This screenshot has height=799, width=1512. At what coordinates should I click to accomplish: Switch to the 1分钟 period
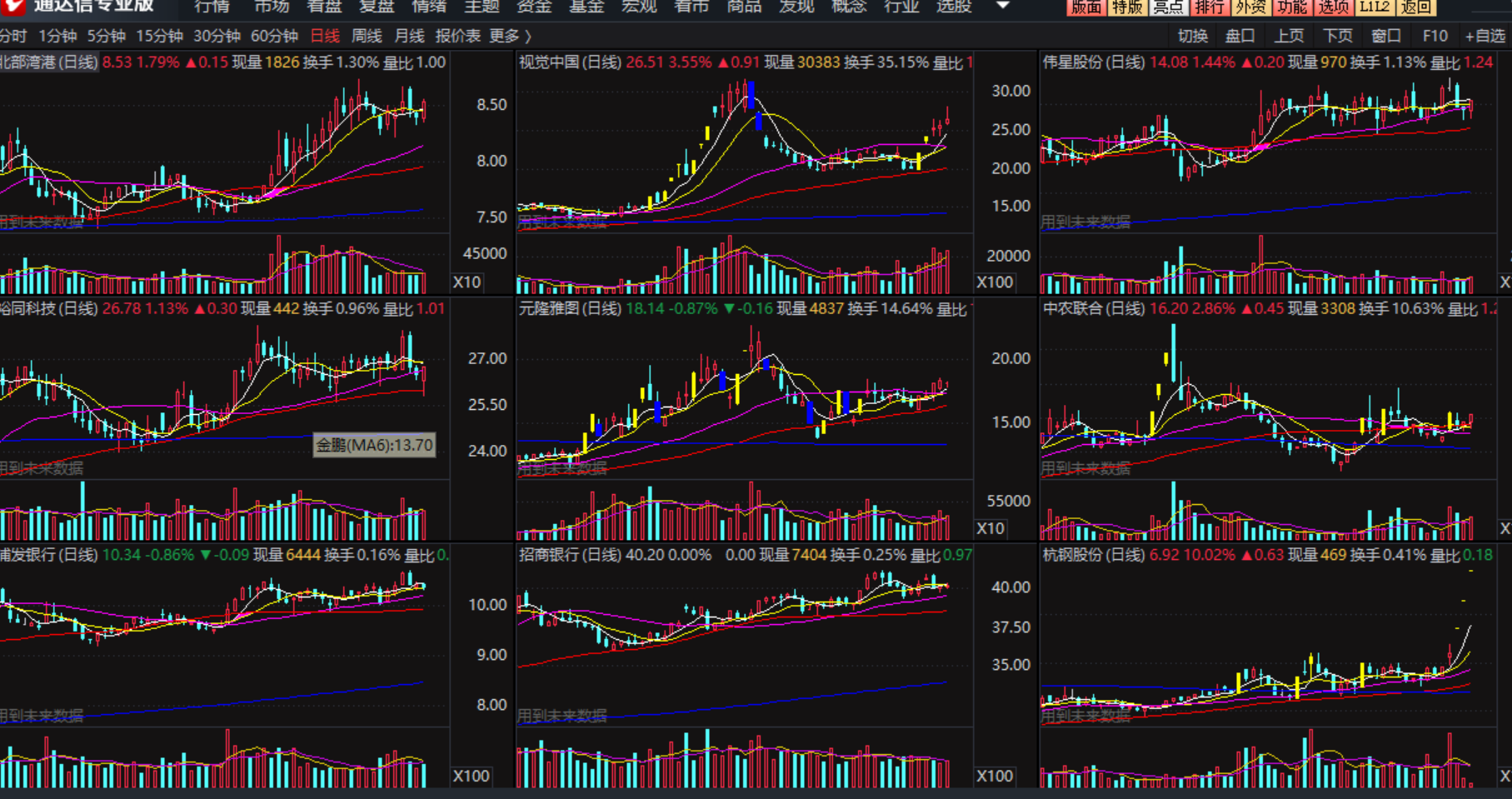(x=57, y=36)
